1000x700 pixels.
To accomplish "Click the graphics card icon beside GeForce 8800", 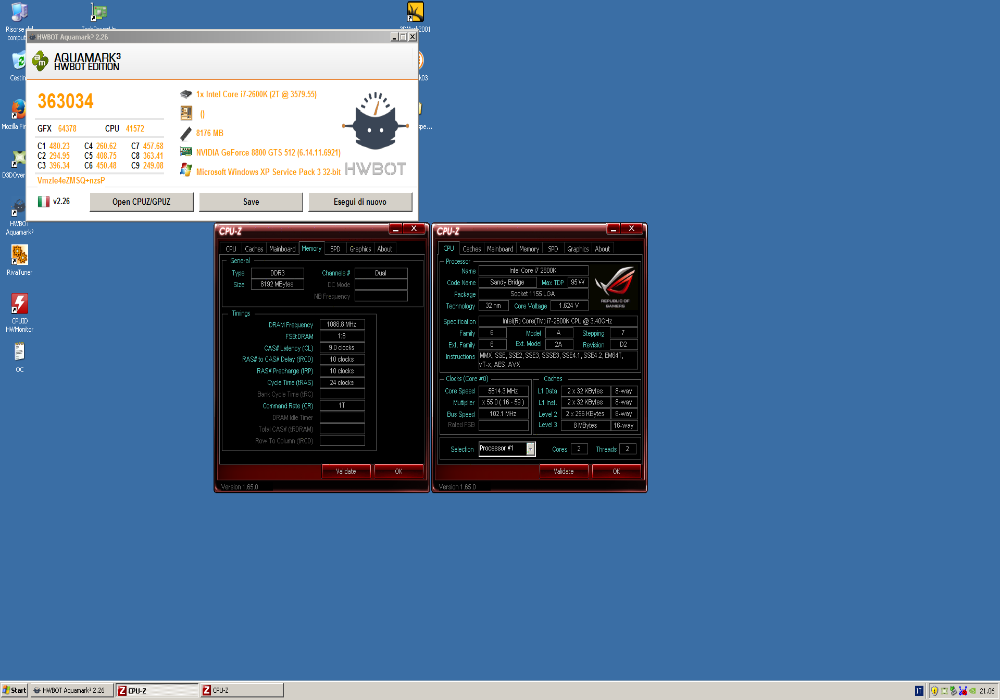I will pos(186,152).
